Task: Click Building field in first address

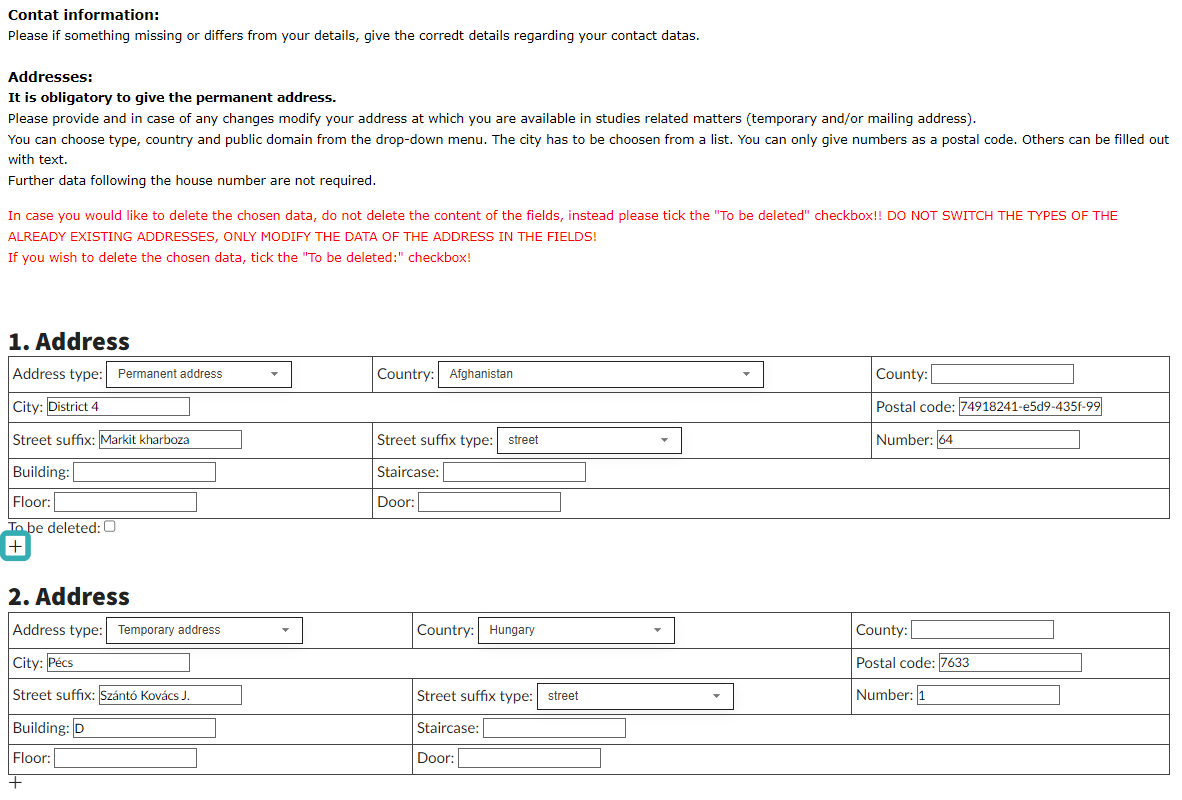Action: pyautogui.click(x=144, y=472)
